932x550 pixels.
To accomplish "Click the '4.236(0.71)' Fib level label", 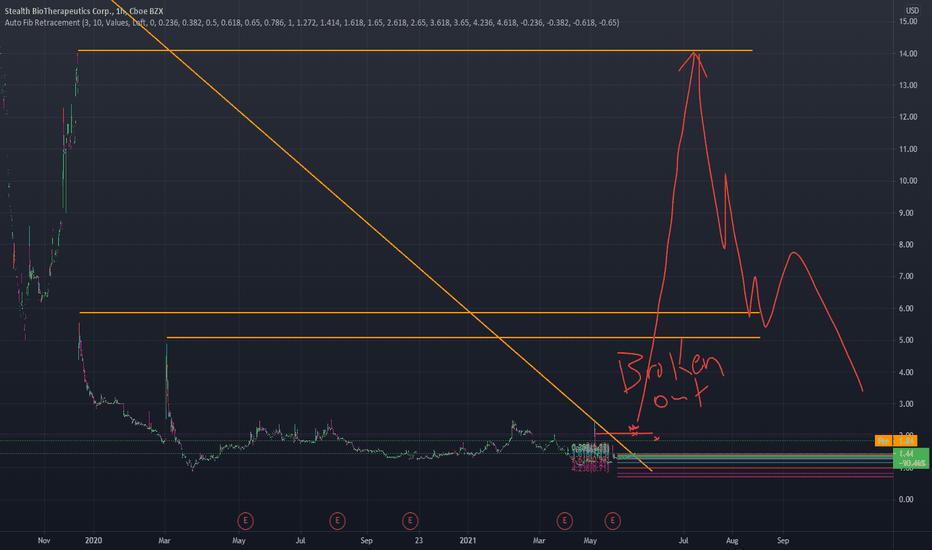I will 590,469.
